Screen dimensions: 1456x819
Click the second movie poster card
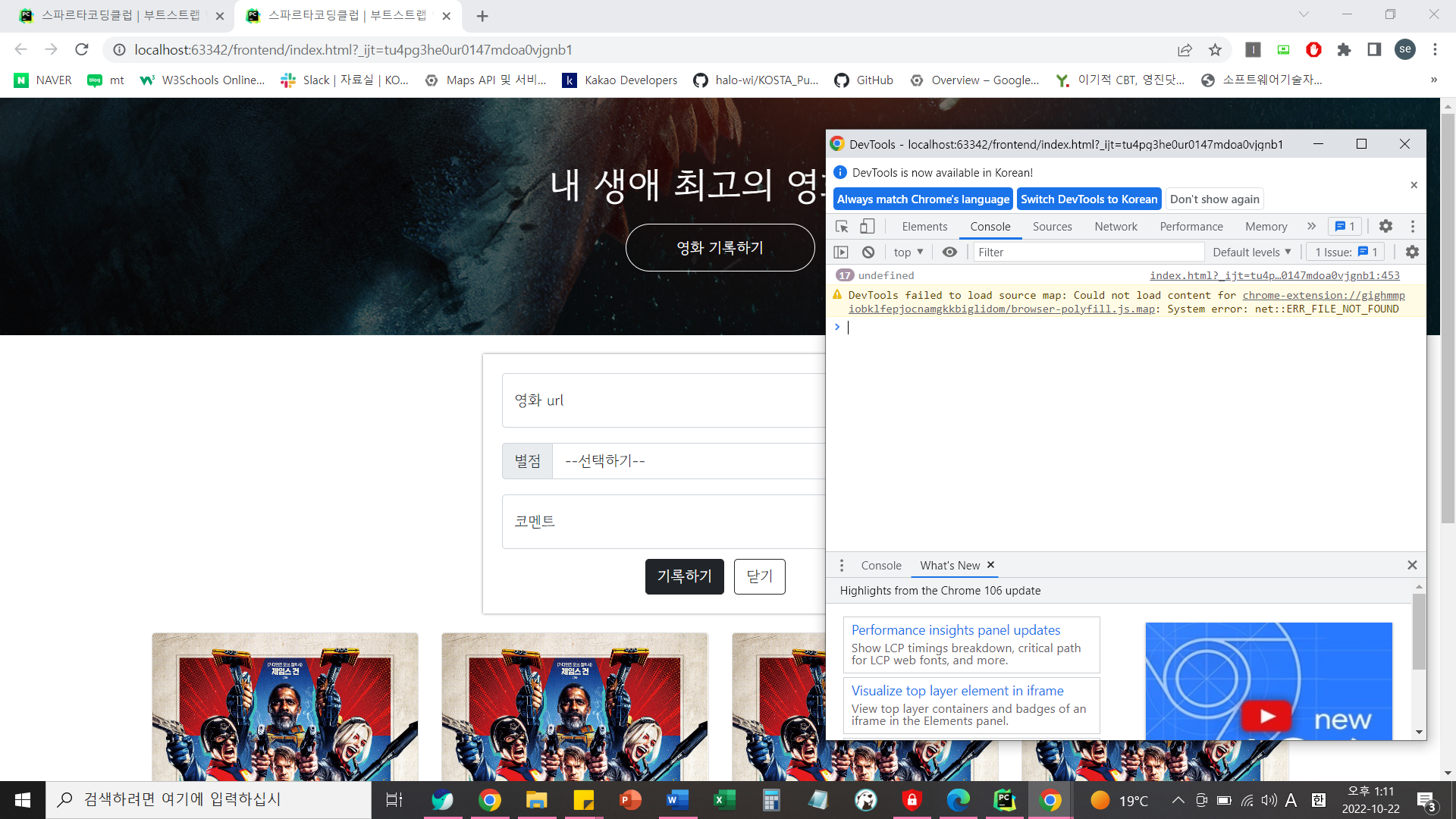click(x=575, y=707)
